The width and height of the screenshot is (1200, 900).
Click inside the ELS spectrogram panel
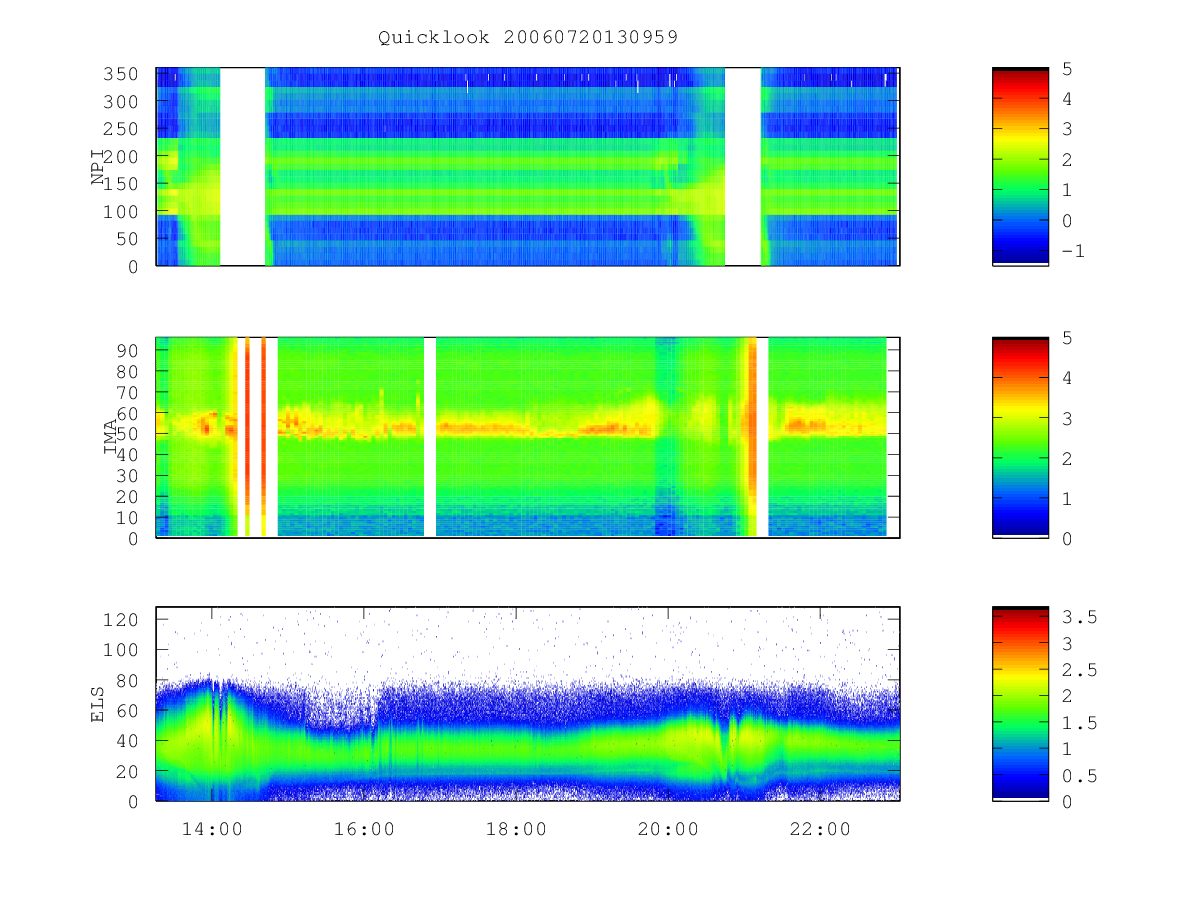point(528,704)
